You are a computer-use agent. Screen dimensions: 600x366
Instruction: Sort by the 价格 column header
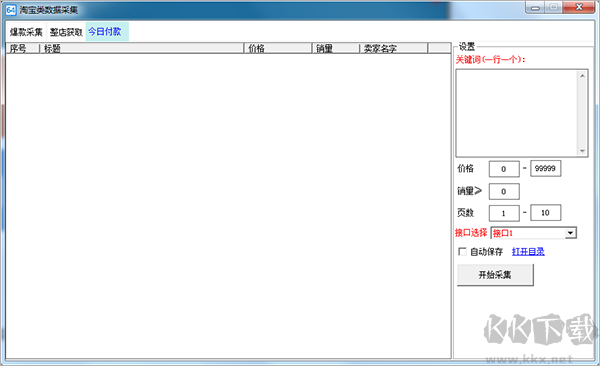pos(278,48)
